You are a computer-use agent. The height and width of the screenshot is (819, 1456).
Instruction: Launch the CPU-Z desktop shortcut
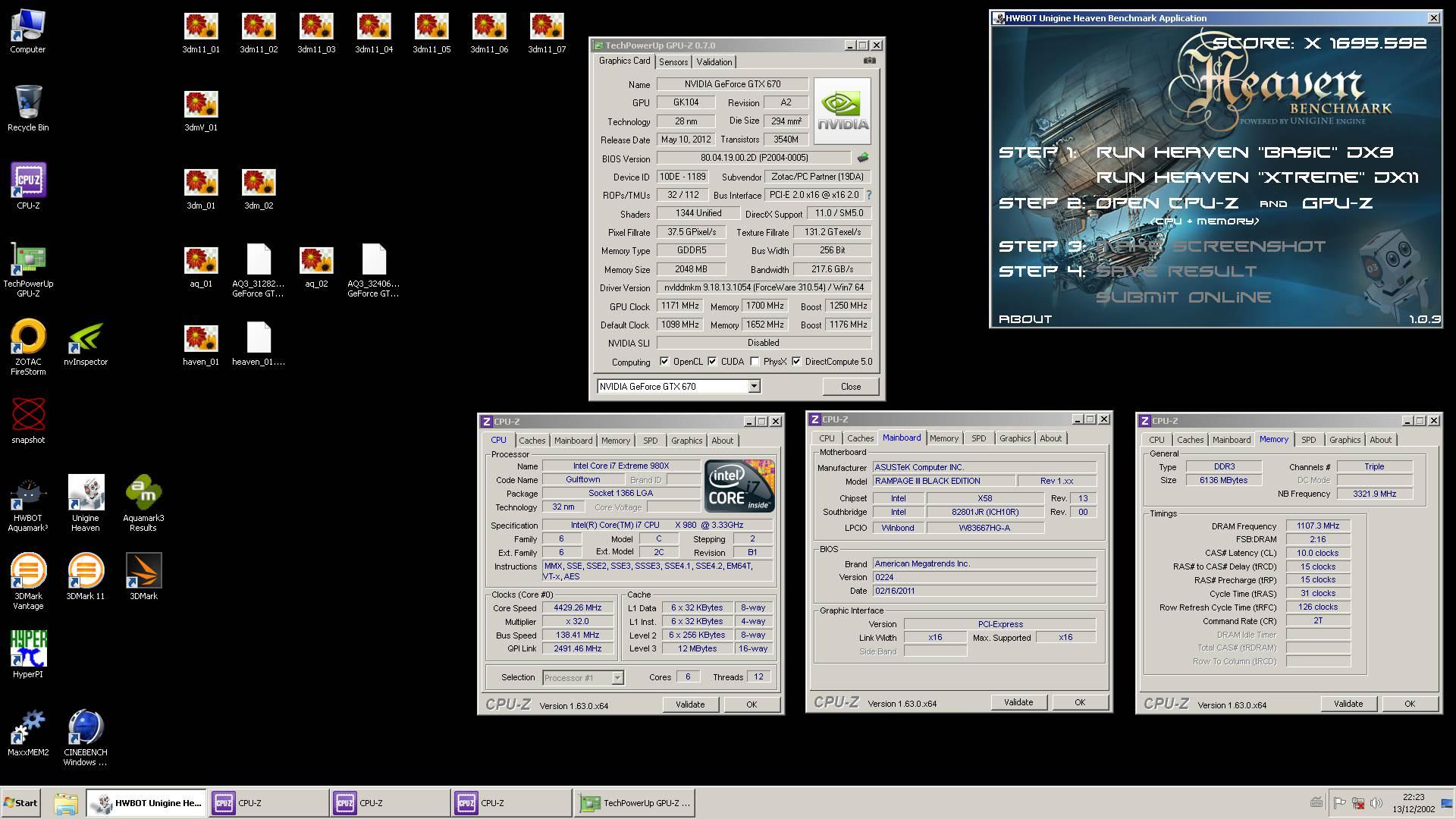pyautogui.click(x=28, y=187)
